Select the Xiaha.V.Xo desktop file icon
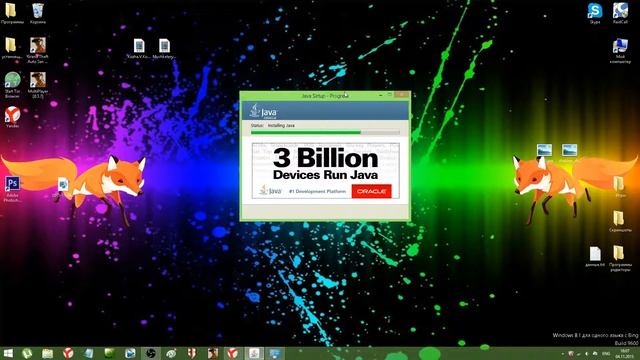 (x=139, y=49)
